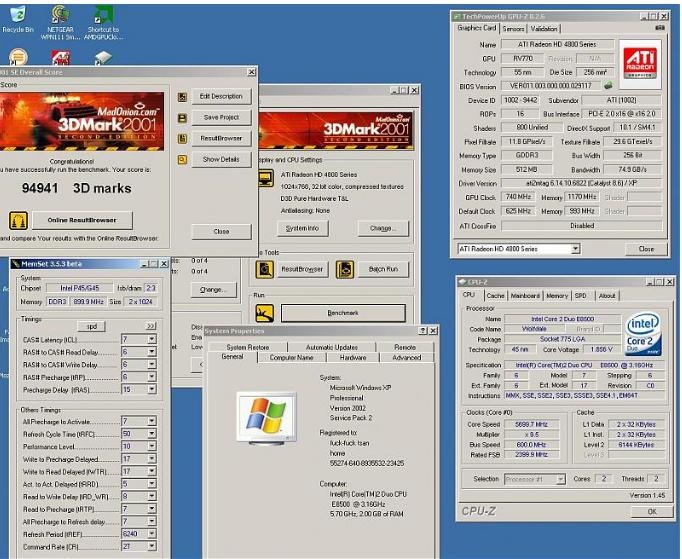Switch to the Mainboard tab in CPU-Z

525,296
